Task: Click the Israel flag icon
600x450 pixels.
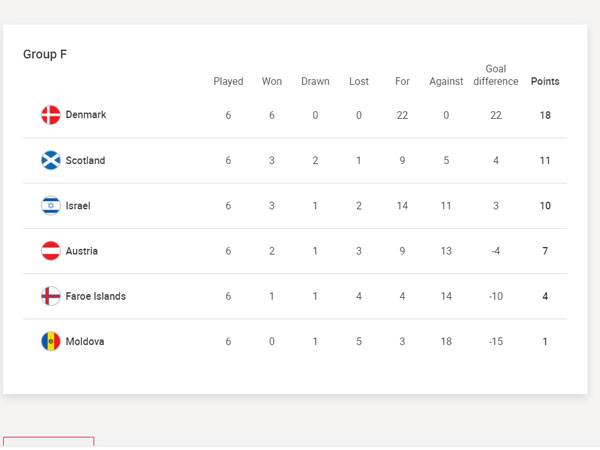Action: 51,205
